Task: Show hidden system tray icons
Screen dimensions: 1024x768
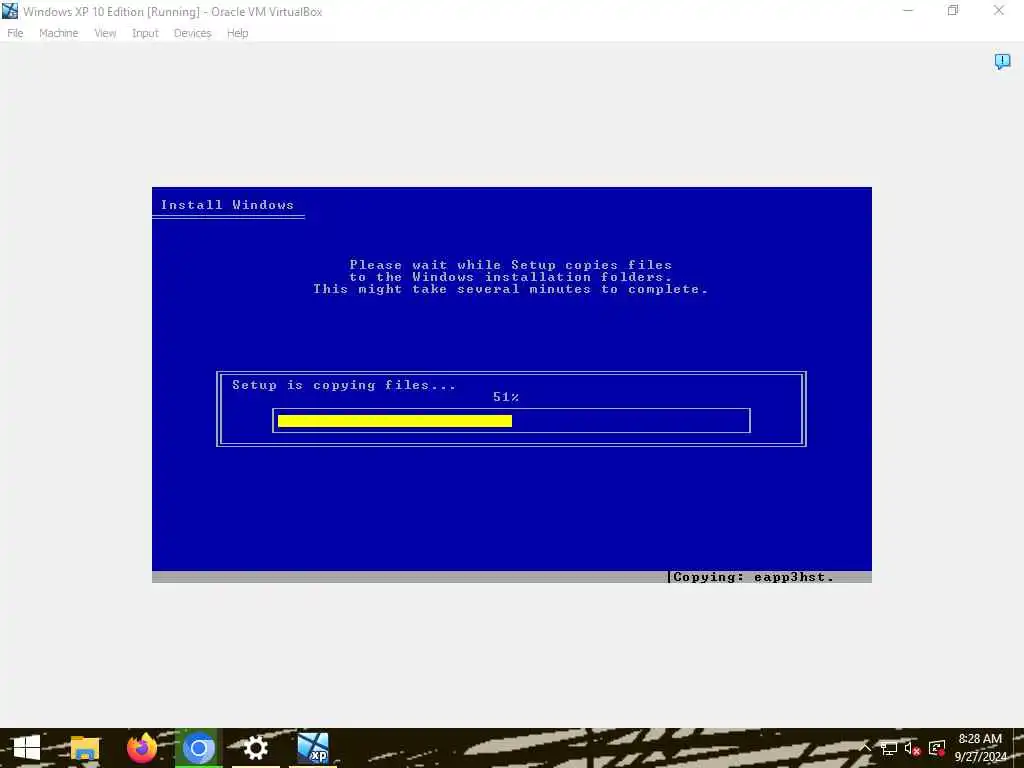Action: (x=866, y=748)
